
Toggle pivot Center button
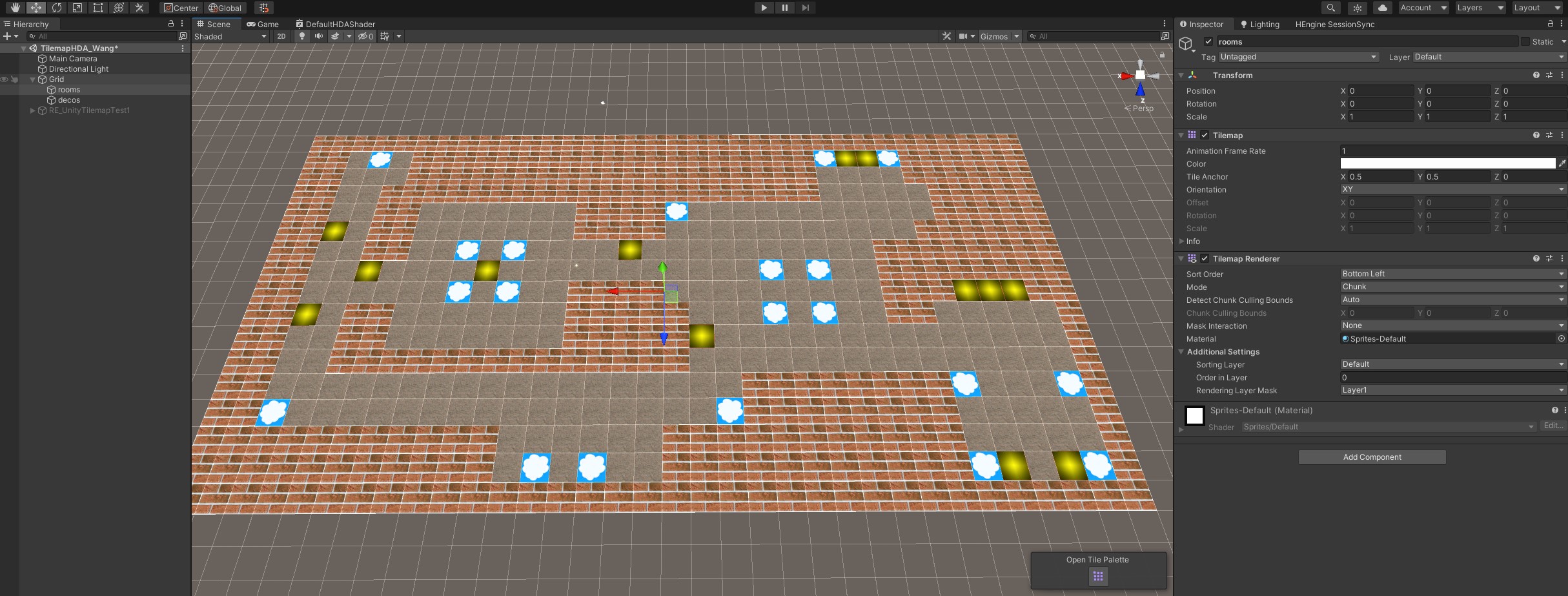[181, 8]
